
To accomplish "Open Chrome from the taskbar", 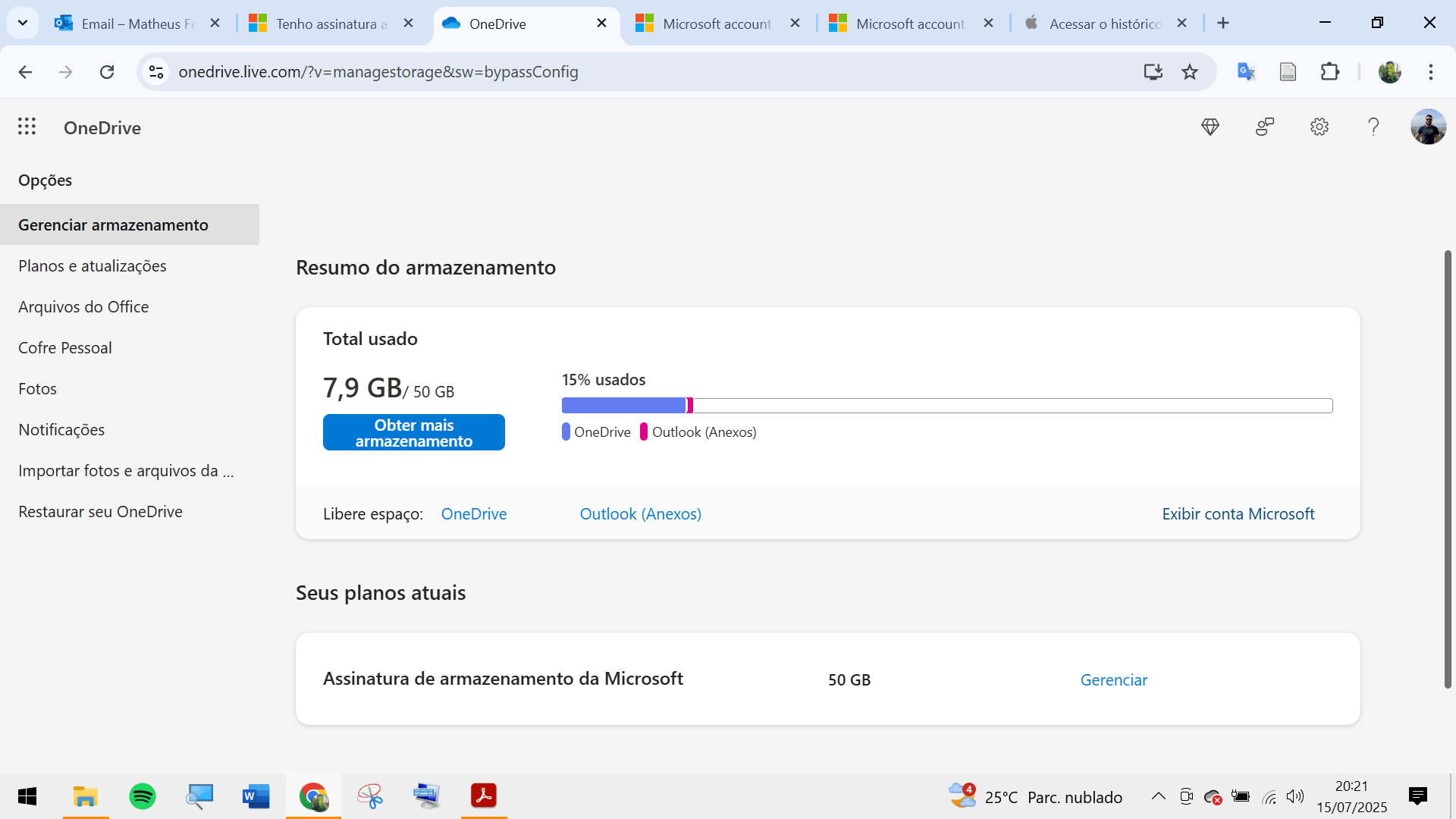I will [313, 796].
